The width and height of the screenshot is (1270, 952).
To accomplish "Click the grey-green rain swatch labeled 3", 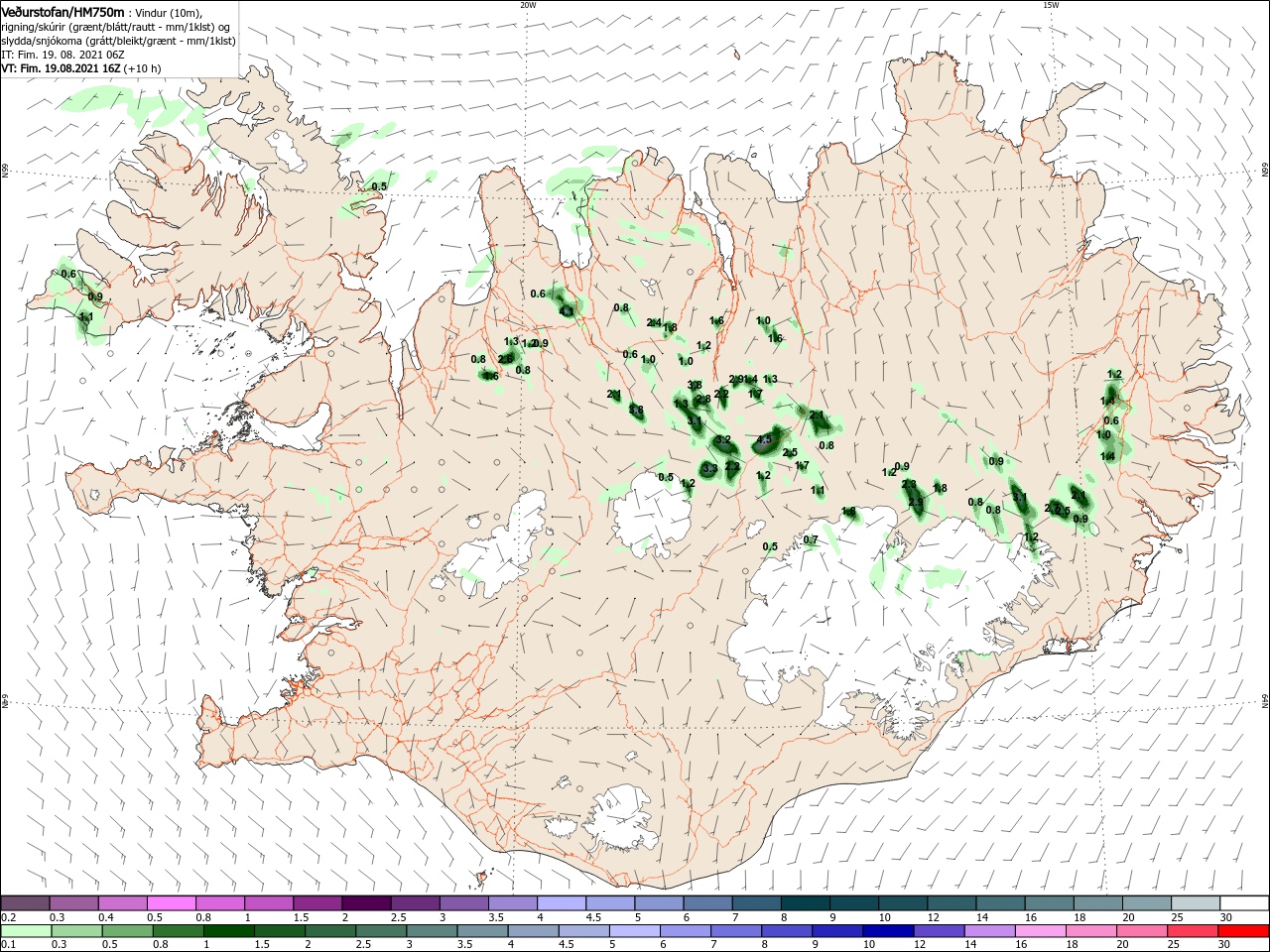I will 433,931.
